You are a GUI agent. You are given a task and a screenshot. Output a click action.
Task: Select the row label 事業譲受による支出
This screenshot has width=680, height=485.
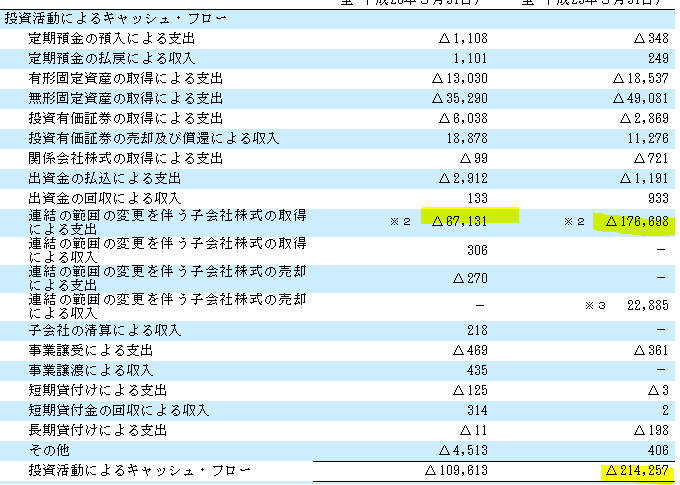(91, 351)
